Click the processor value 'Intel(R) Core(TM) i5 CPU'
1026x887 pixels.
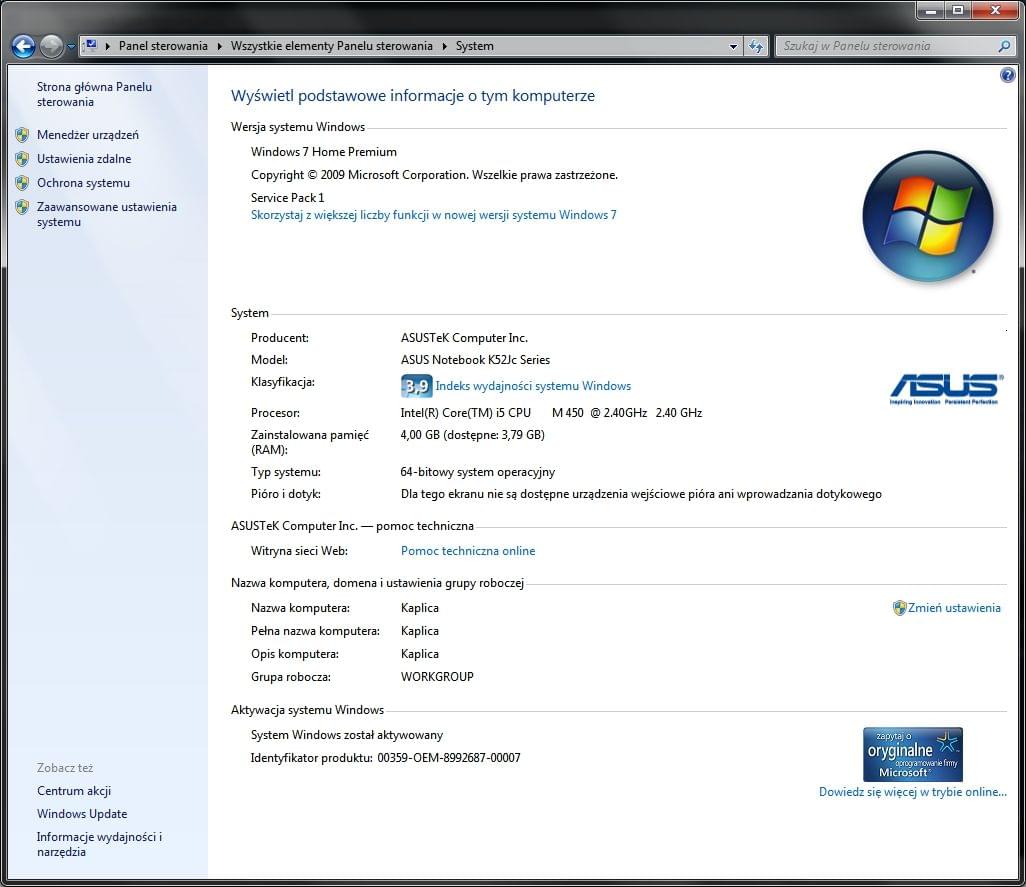coord(465,413)
